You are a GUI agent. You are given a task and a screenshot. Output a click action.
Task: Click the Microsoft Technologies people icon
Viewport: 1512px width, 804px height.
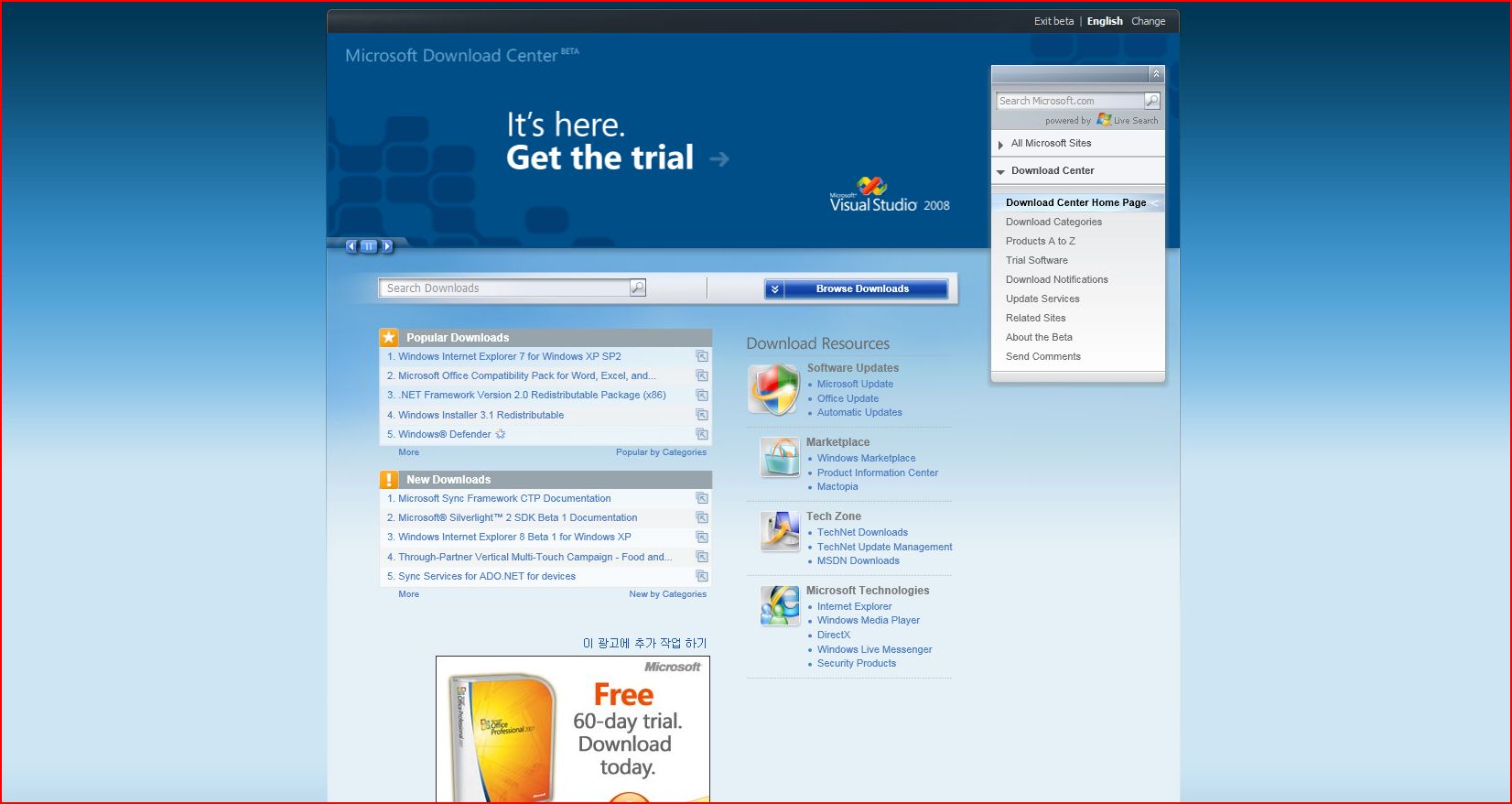coord(780,605)
